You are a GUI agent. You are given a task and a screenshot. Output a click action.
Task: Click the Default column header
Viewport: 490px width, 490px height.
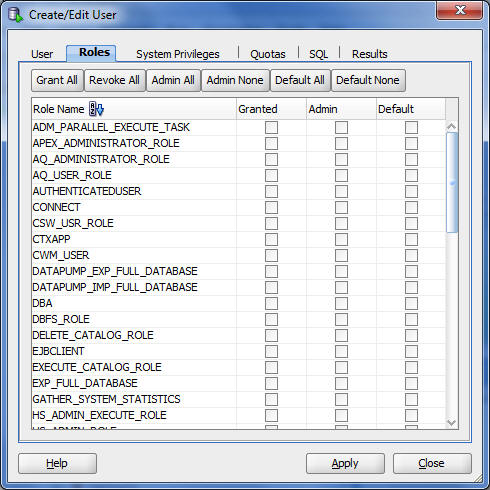point(411,109)
